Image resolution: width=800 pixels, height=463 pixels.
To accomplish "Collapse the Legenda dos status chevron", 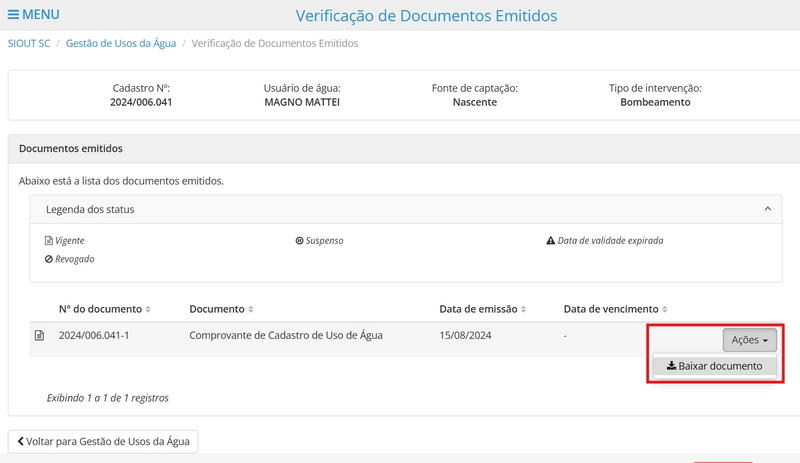I will point(767,209).
